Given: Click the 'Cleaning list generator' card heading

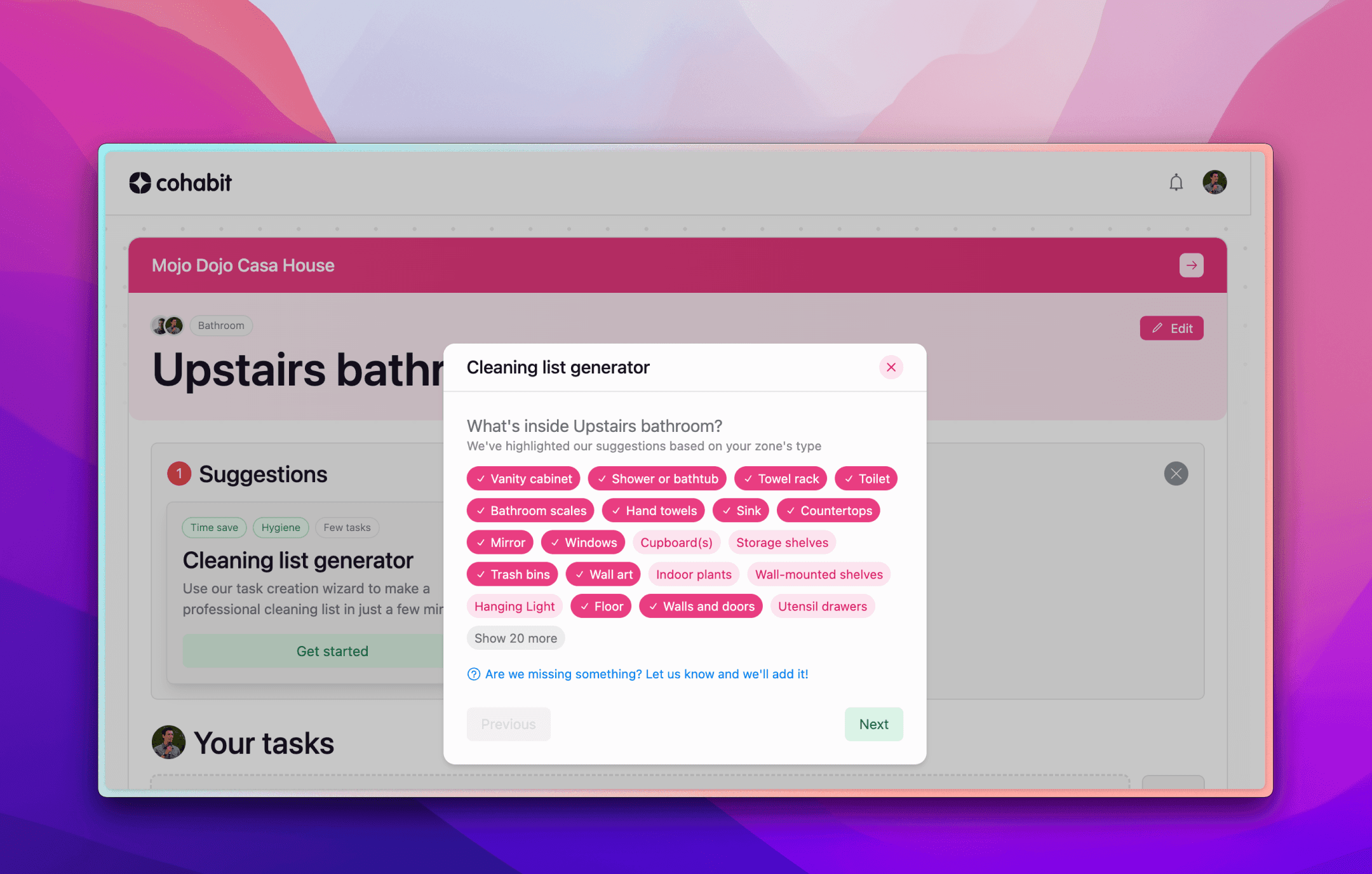Looking at the screenshot, I should 298,560.
